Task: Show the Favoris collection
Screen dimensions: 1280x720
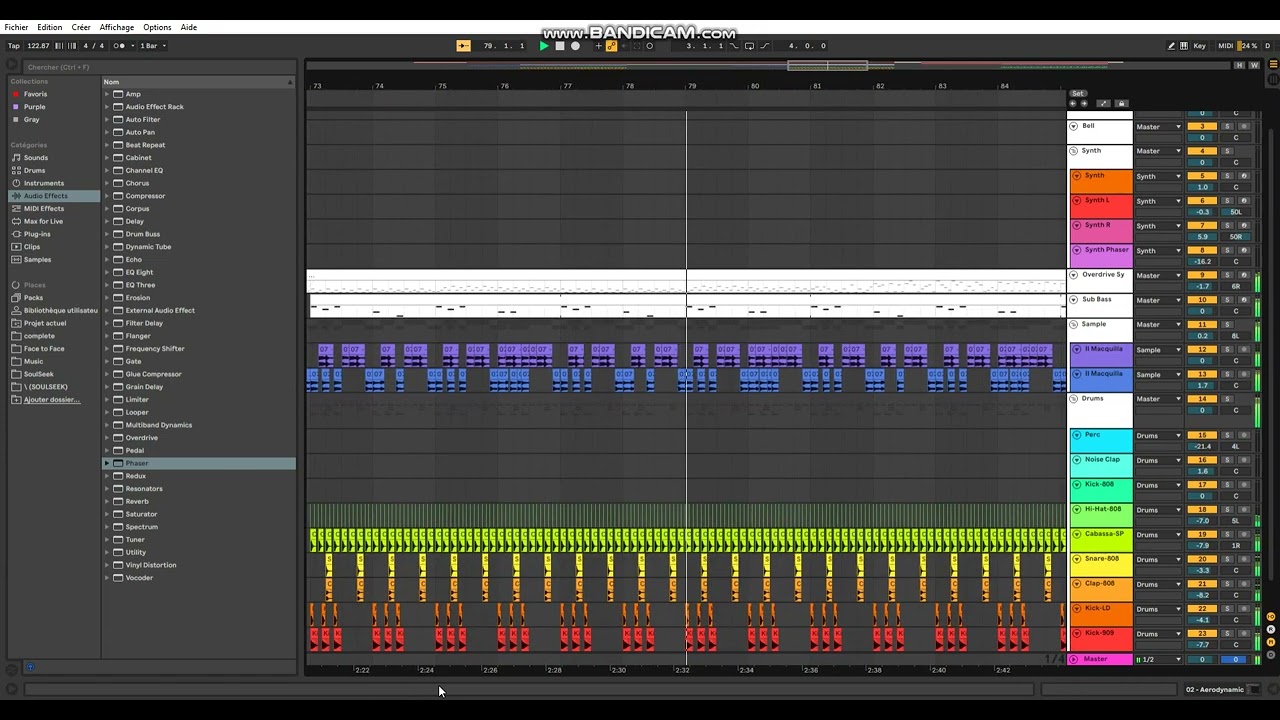Action: point(35,94)
